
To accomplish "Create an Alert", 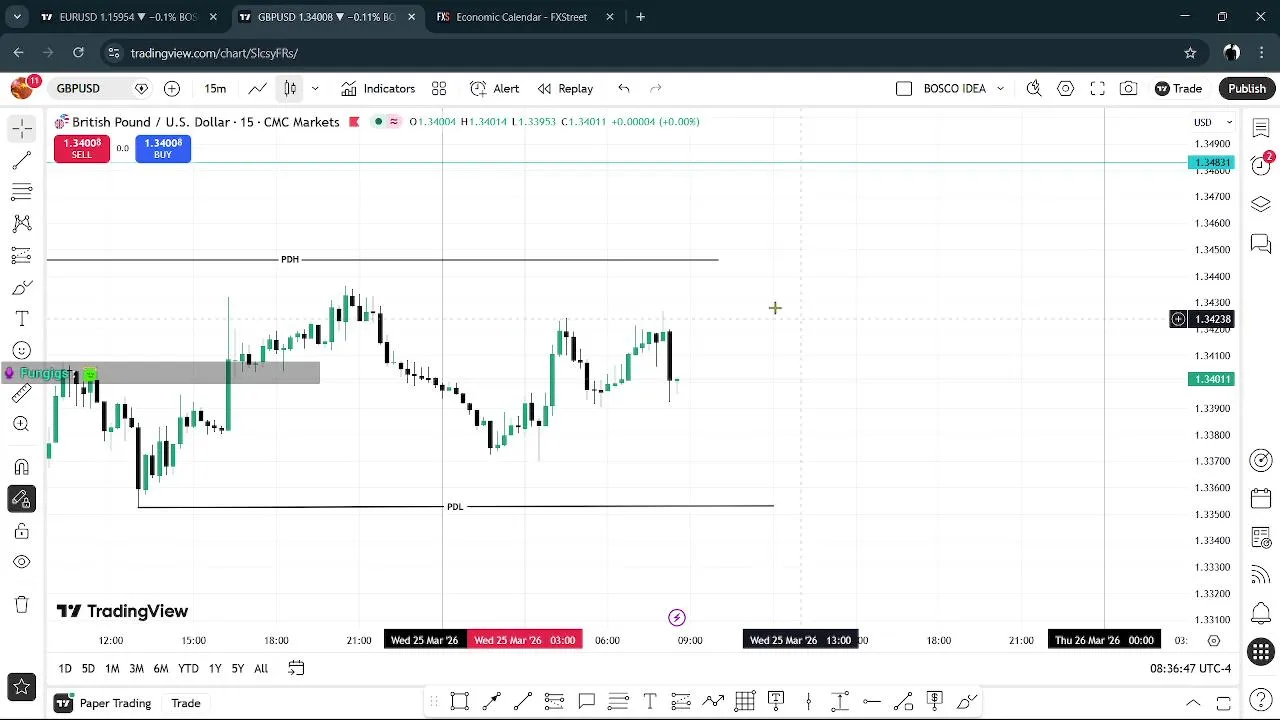I will [495, 89].
